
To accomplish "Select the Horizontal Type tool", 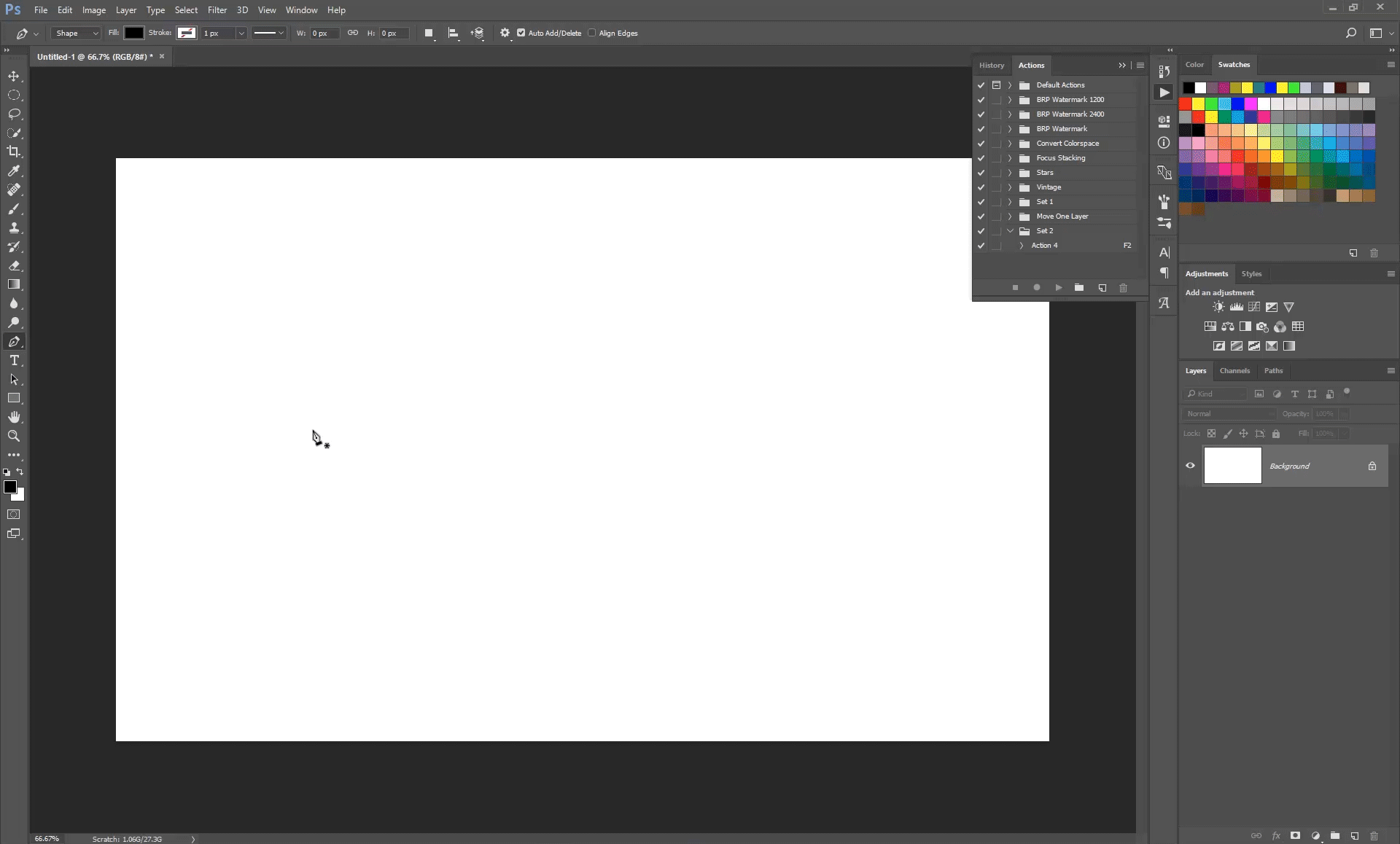I will point(14,361).
